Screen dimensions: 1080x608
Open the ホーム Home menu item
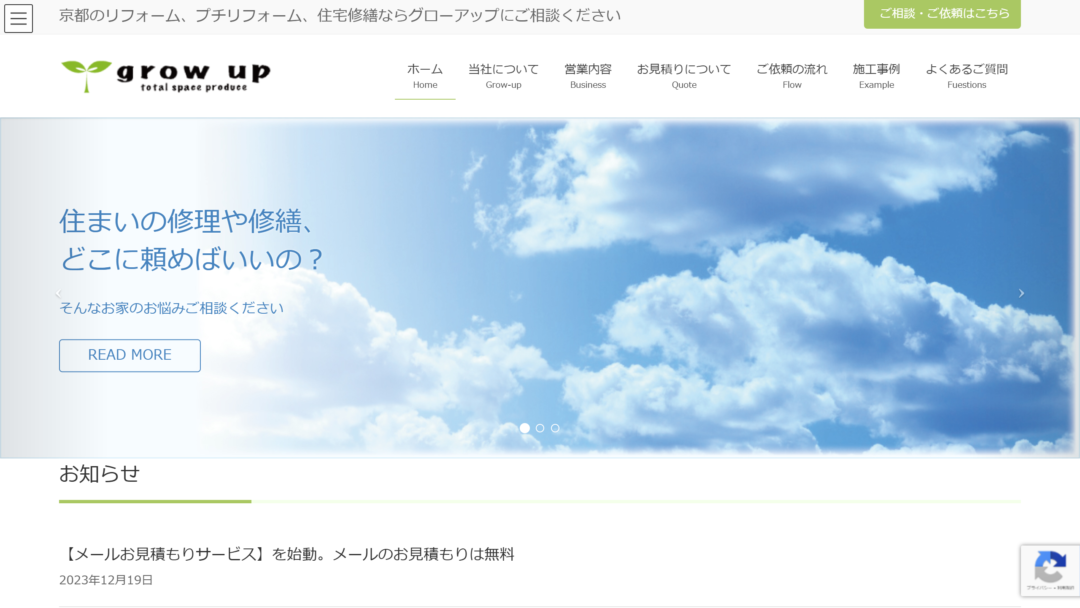(x=425, y=76)
